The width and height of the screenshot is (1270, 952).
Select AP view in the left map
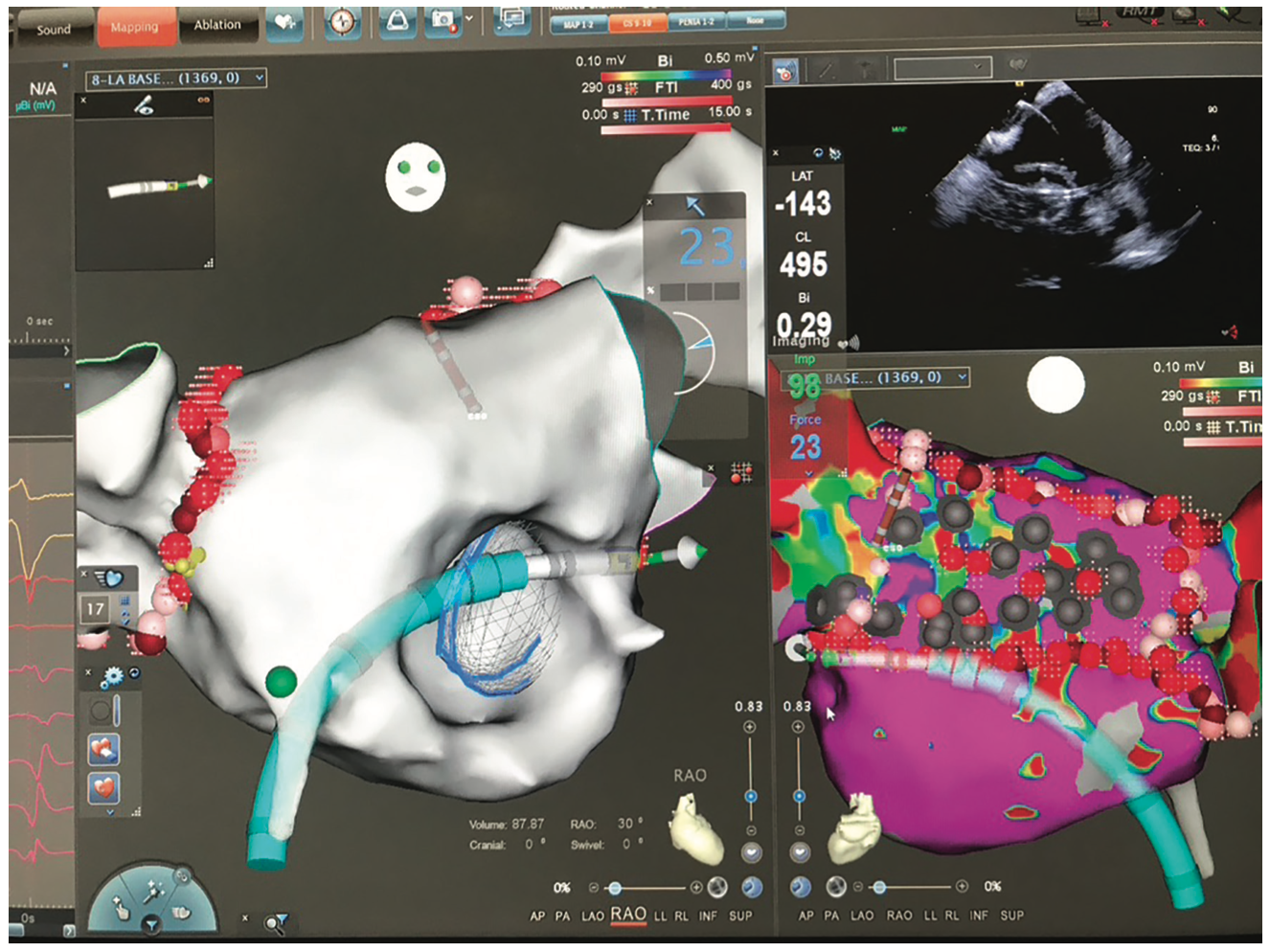point(537,917)
